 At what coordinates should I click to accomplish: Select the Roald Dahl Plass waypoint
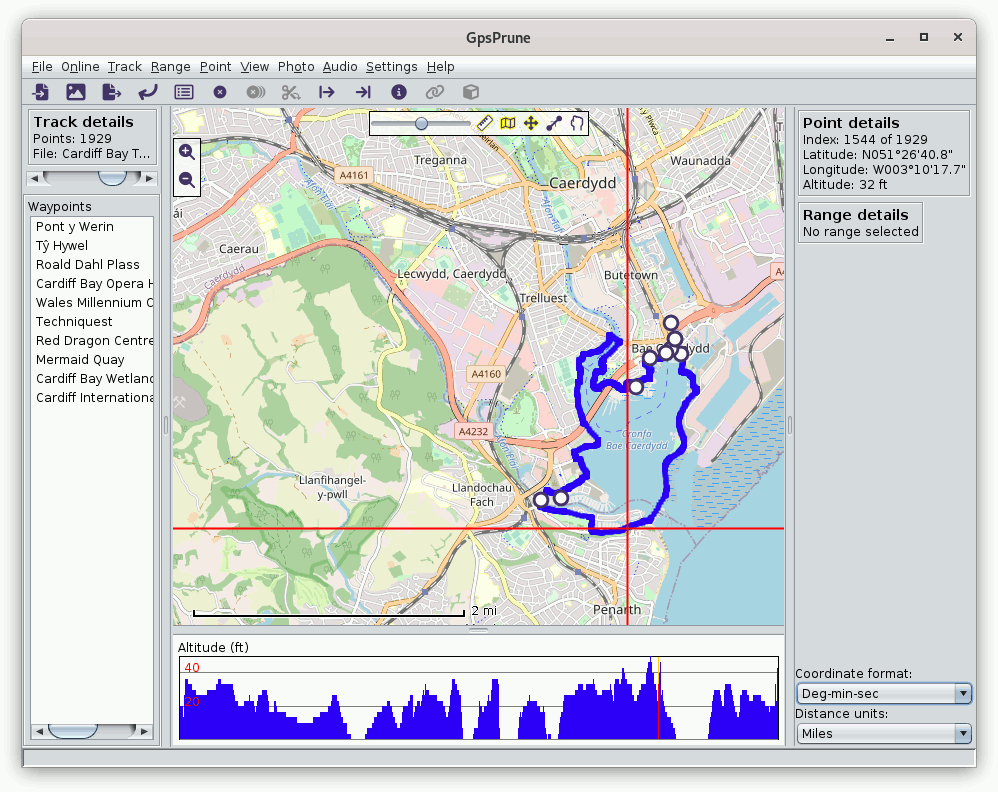pyautogui.click(x=88, y=265)
